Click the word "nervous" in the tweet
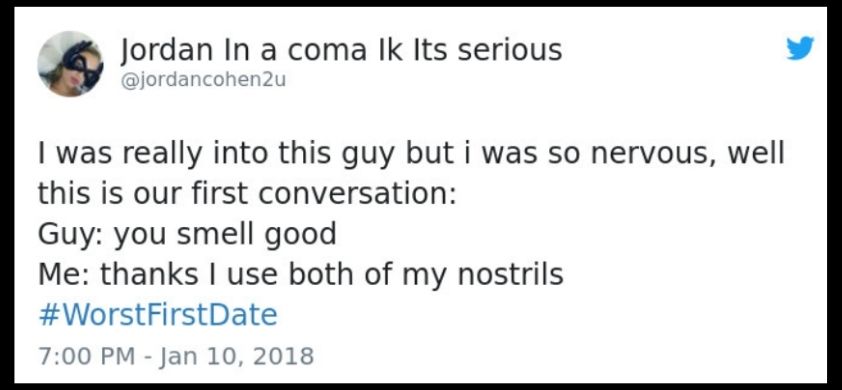 652,154
